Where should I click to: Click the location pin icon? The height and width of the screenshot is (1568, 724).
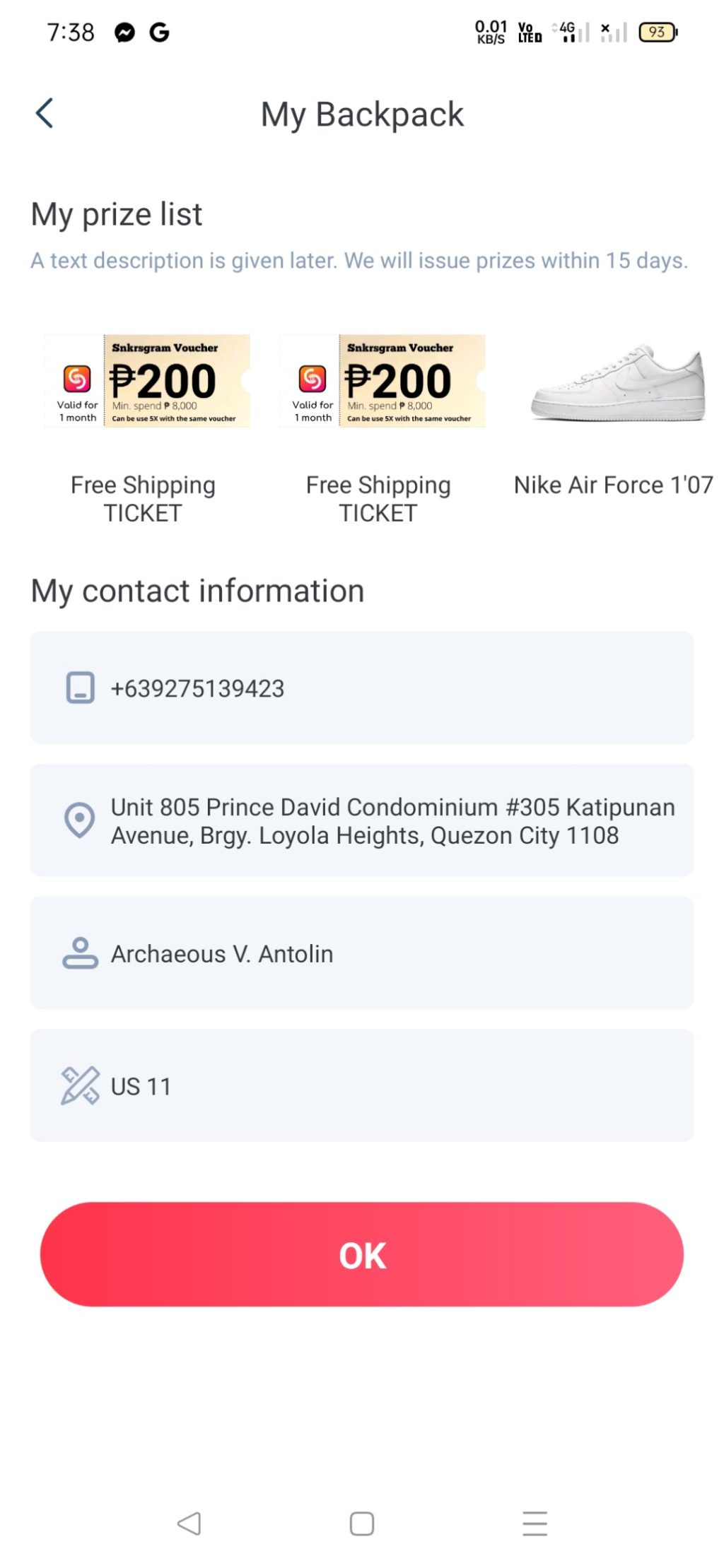coord(79,820)
